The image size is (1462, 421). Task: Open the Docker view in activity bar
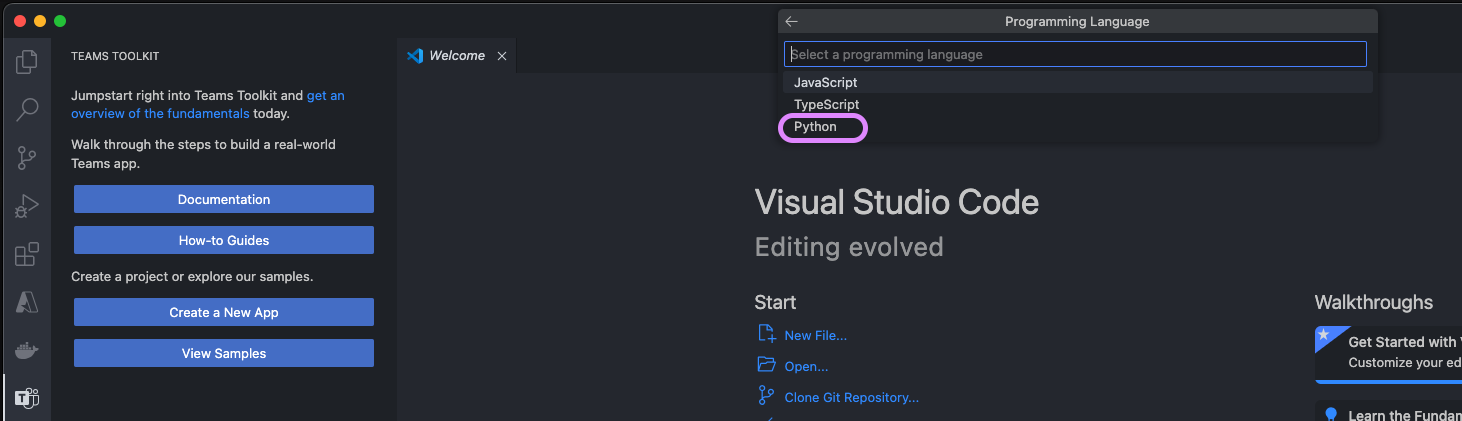tap(27, 350)
